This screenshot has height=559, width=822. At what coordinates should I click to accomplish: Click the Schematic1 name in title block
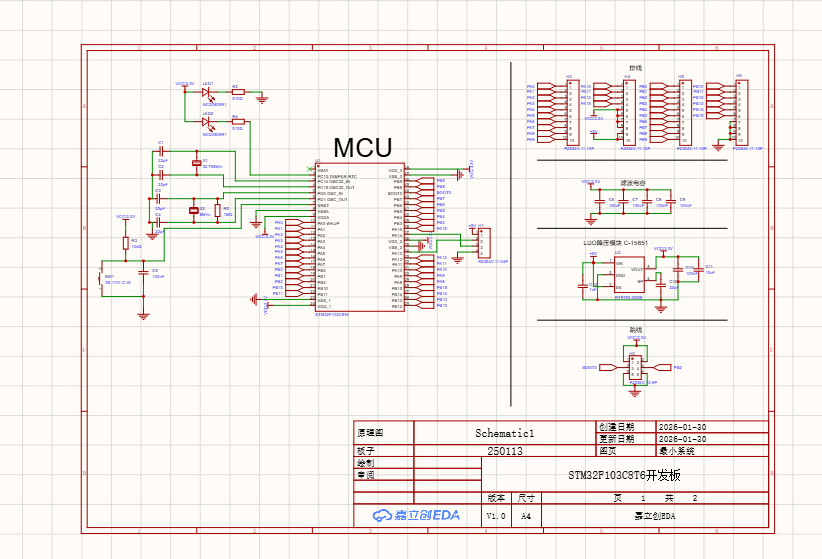[505, 434]
